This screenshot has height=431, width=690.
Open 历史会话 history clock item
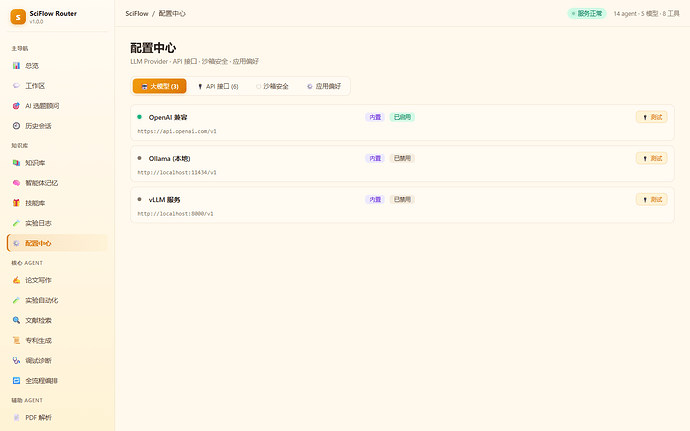point(57,126)
